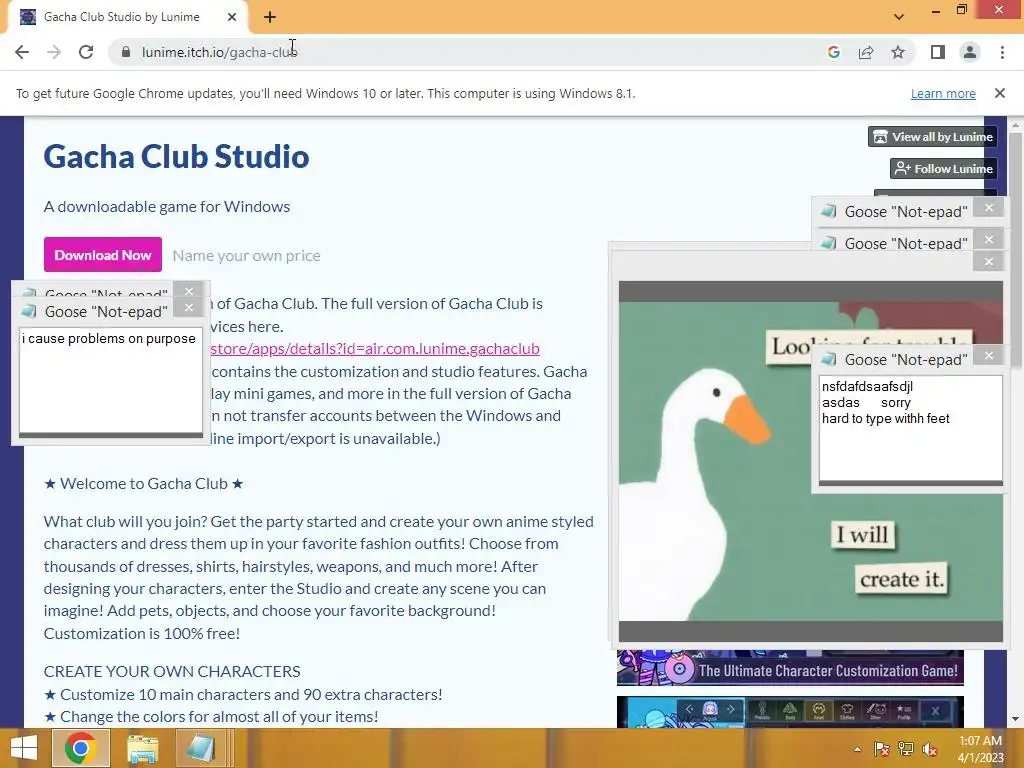Click 'CREATE YOUR OWN CHARACTERS' heading
Image resolution: width=1024 pixels, height=768 pixels.
pyautogui.click(x=172, y=671)
